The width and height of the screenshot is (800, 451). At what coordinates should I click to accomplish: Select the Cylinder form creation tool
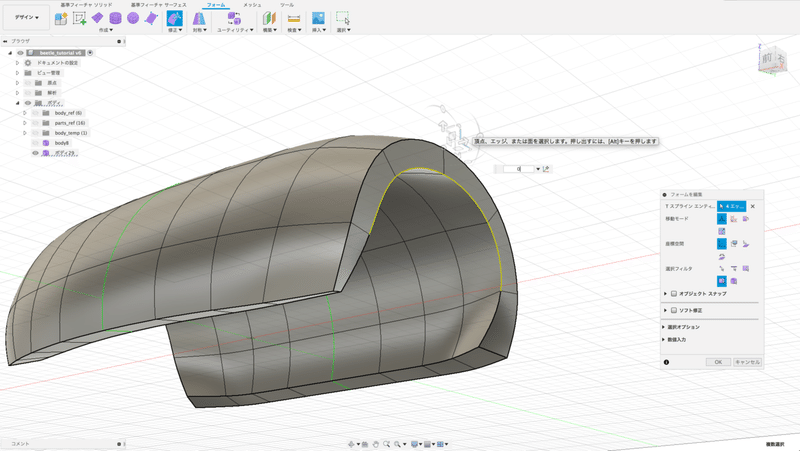(116, 18)
